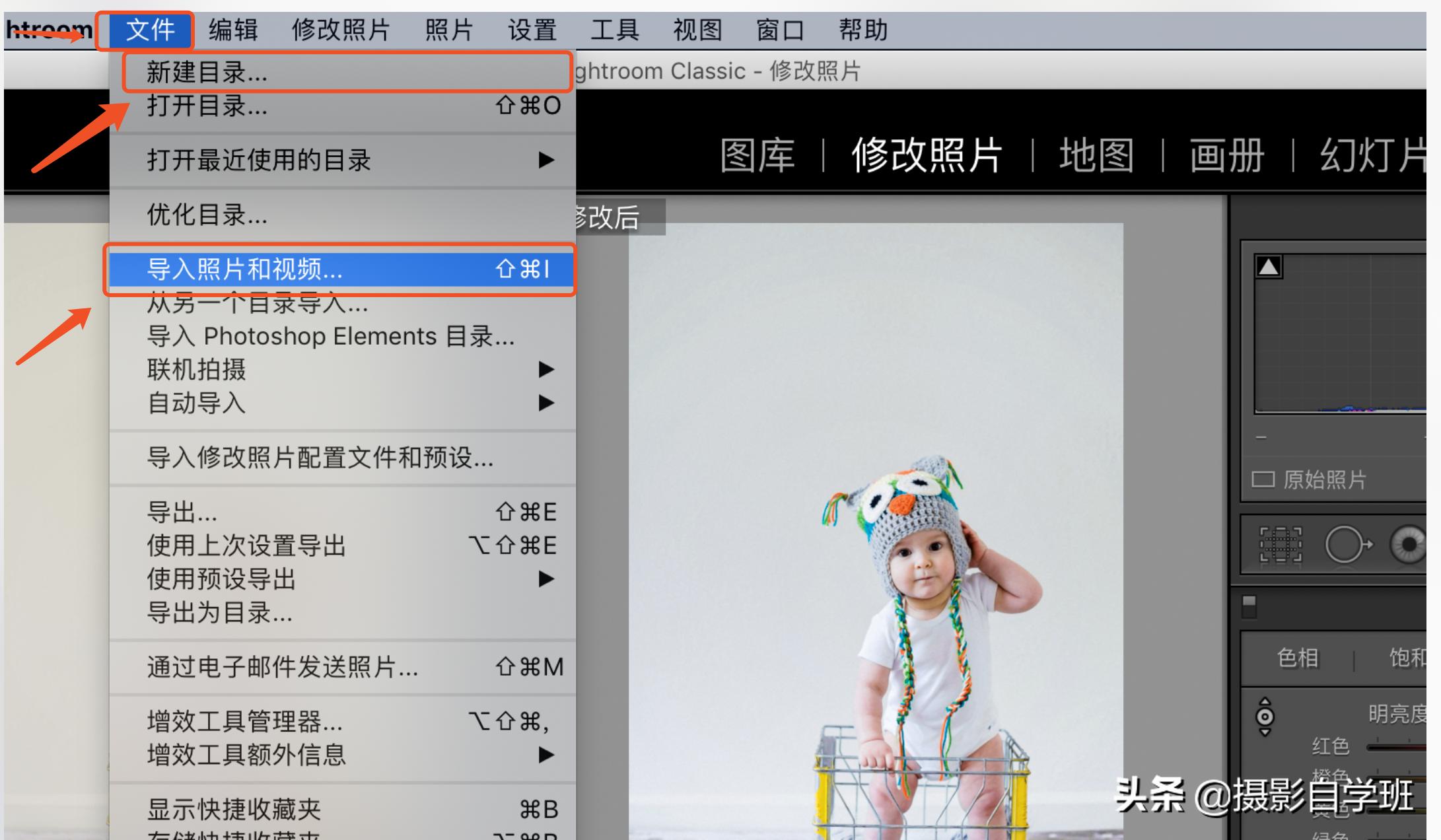This screenshot has width=1441, height=840.
Task: Toggle the 原始照片 checkbox
Action: coord(1262,480)
